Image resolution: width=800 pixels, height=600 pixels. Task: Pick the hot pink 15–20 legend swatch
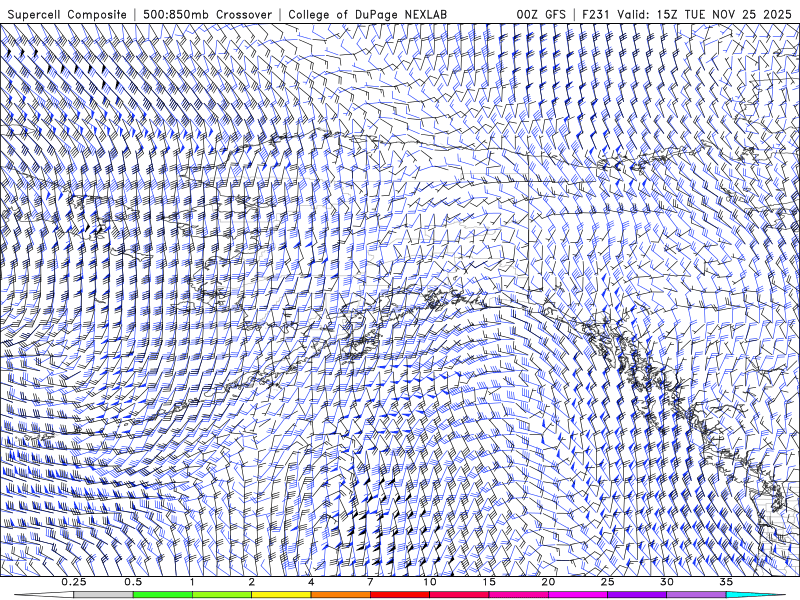[518, 595]
